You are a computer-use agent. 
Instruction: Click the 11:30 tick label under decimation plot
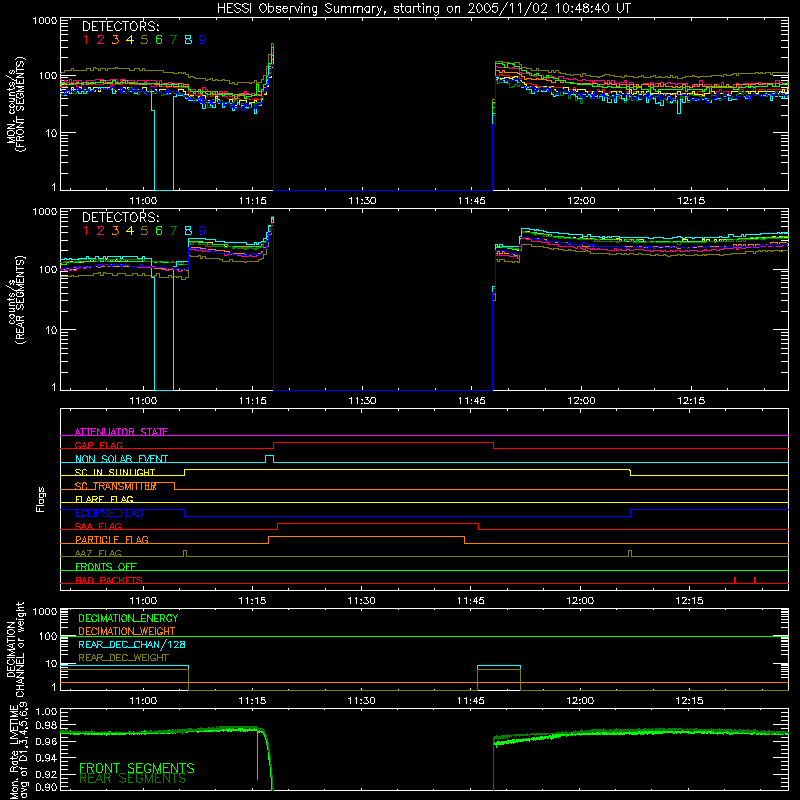coord(361,701)
